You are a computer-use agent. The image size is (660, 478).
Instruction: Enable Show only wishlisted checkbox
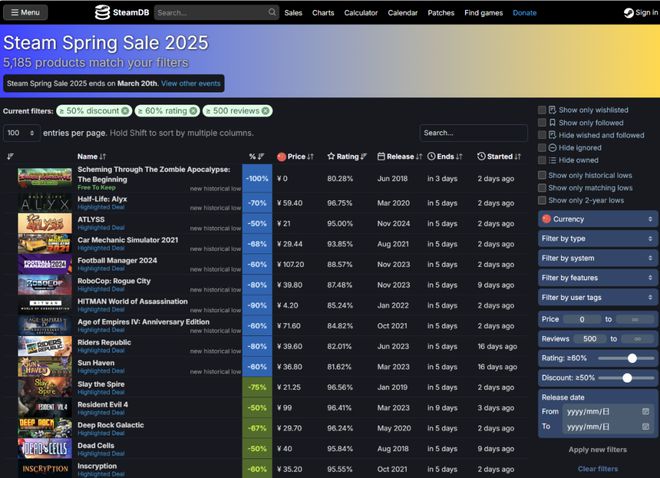pos(542,110)
